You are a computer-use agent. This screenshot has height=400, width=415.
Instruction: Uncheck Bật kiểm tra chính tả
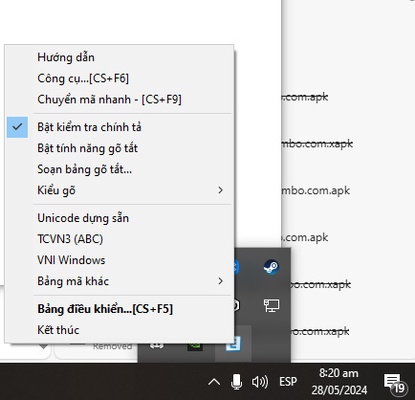(x=119, y=127)
